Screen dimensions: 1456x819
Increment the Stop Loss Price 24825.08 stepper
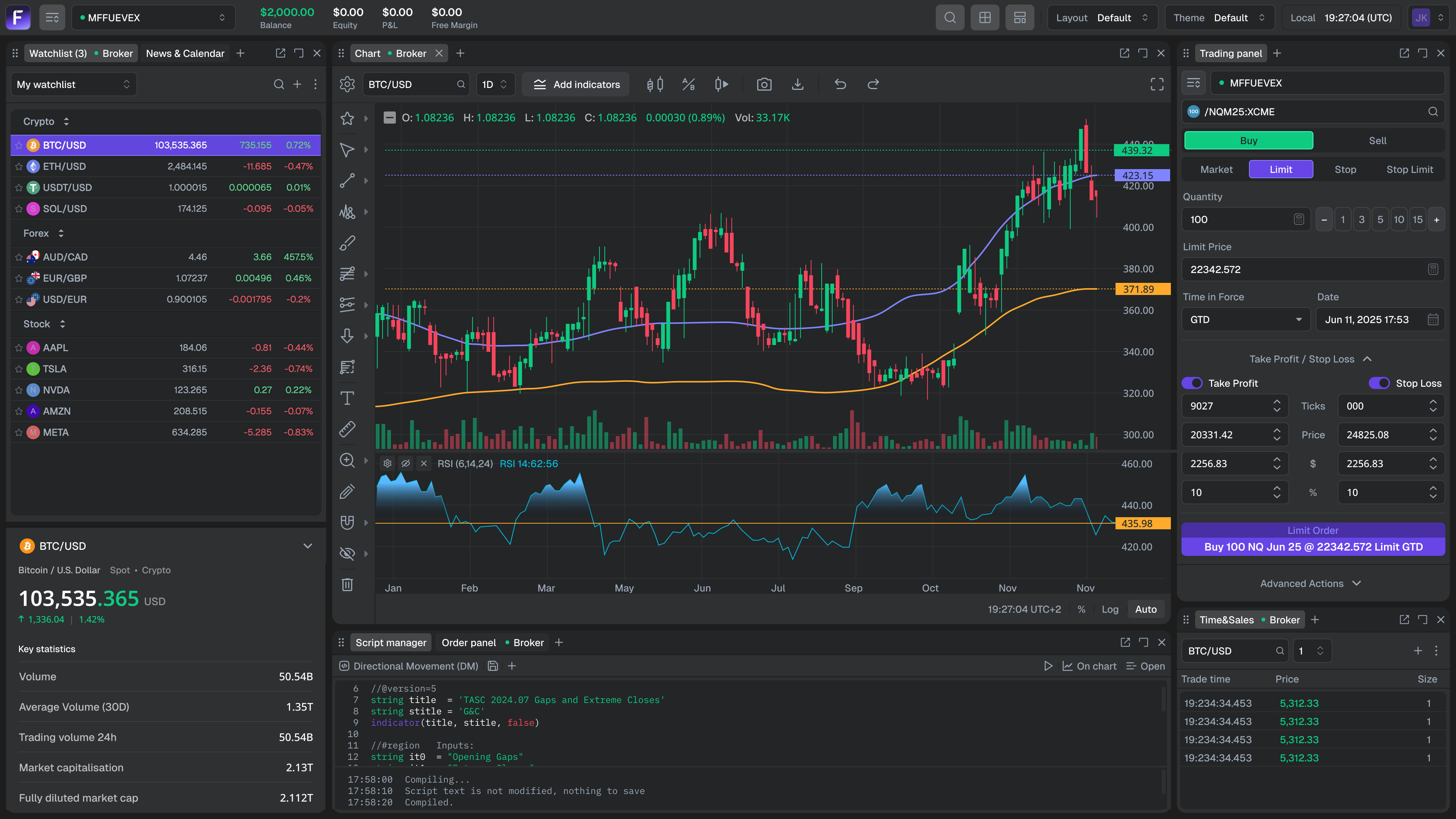tap(1433, 431)
